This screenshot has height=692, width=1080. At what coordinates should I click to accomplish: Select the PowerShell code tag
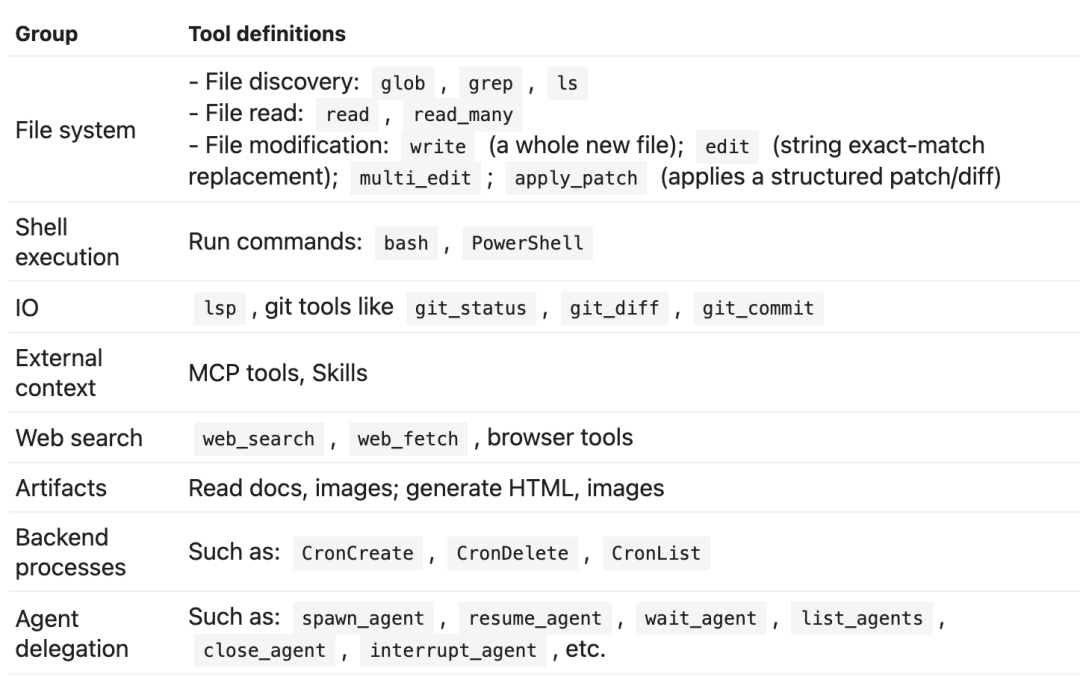(x=527, y=243)
